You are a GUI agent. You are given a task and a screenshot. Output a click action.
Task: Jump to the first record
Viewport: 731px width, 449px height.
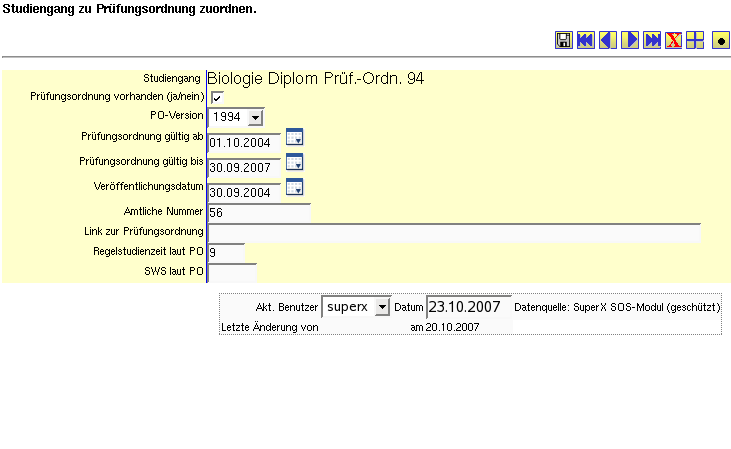click(586, 40)
